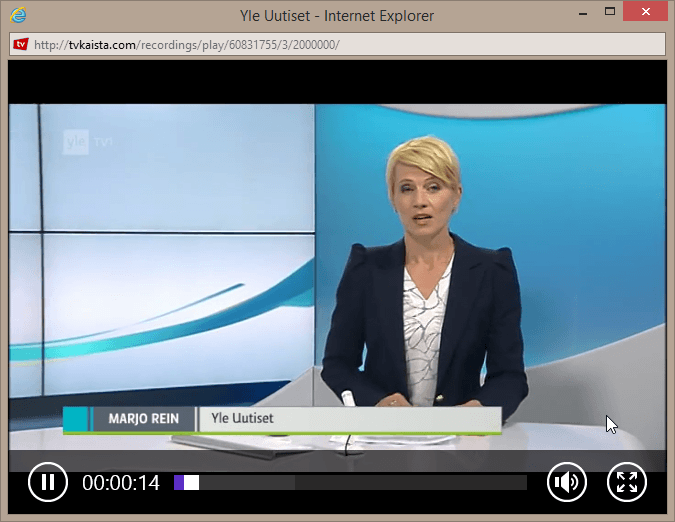
Task: Enter fullscreen mode with the expand icon
Action: point(626,482)
